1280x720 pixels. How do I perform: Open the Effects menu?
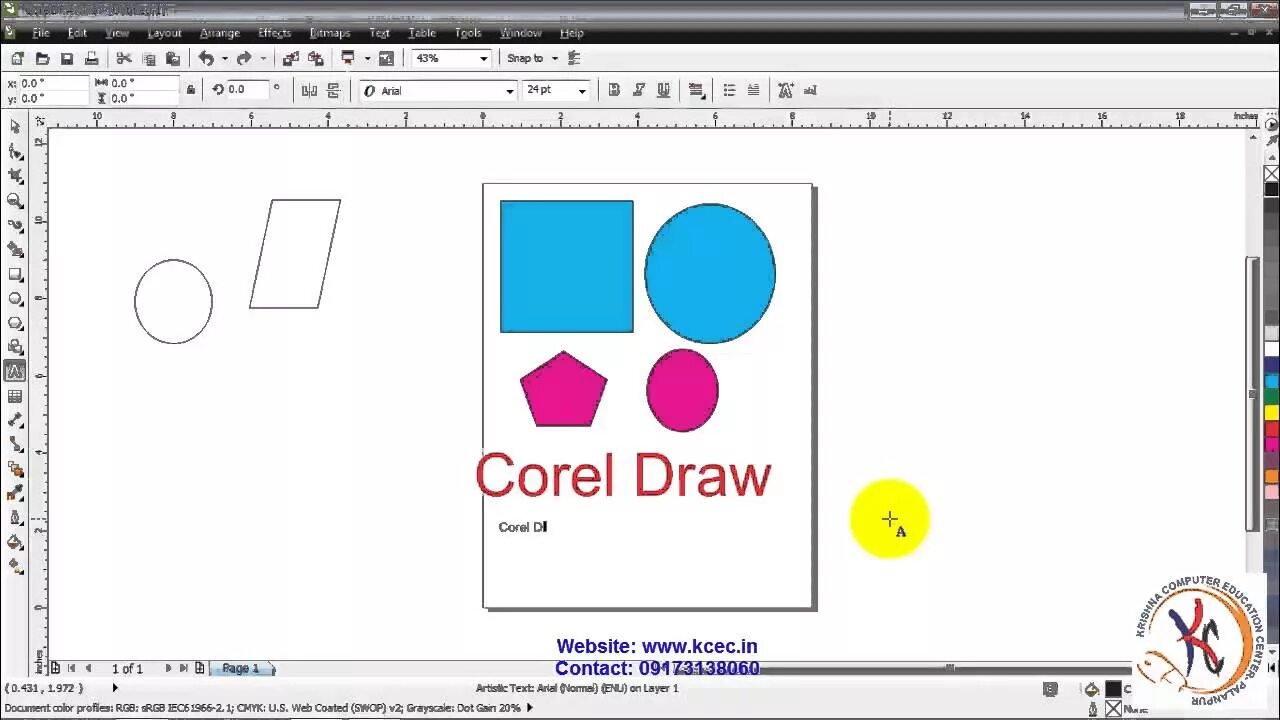click(x=275, y=33)
